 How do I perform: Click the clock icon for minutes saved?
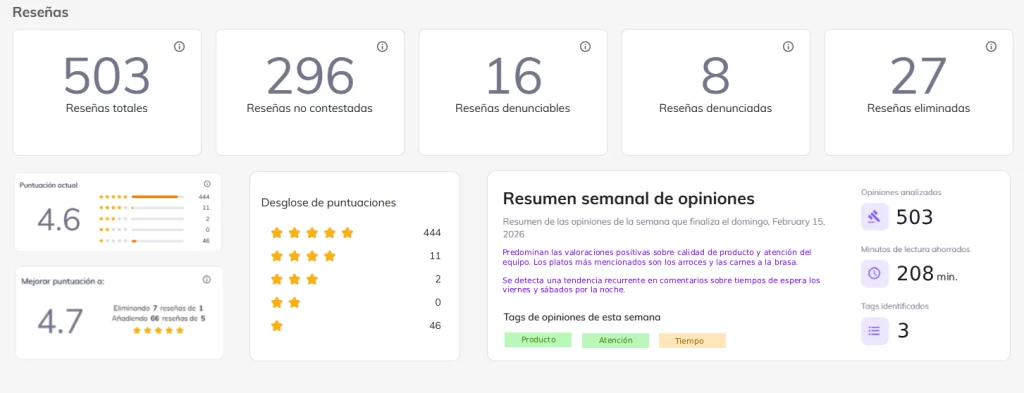pos(874,274)
